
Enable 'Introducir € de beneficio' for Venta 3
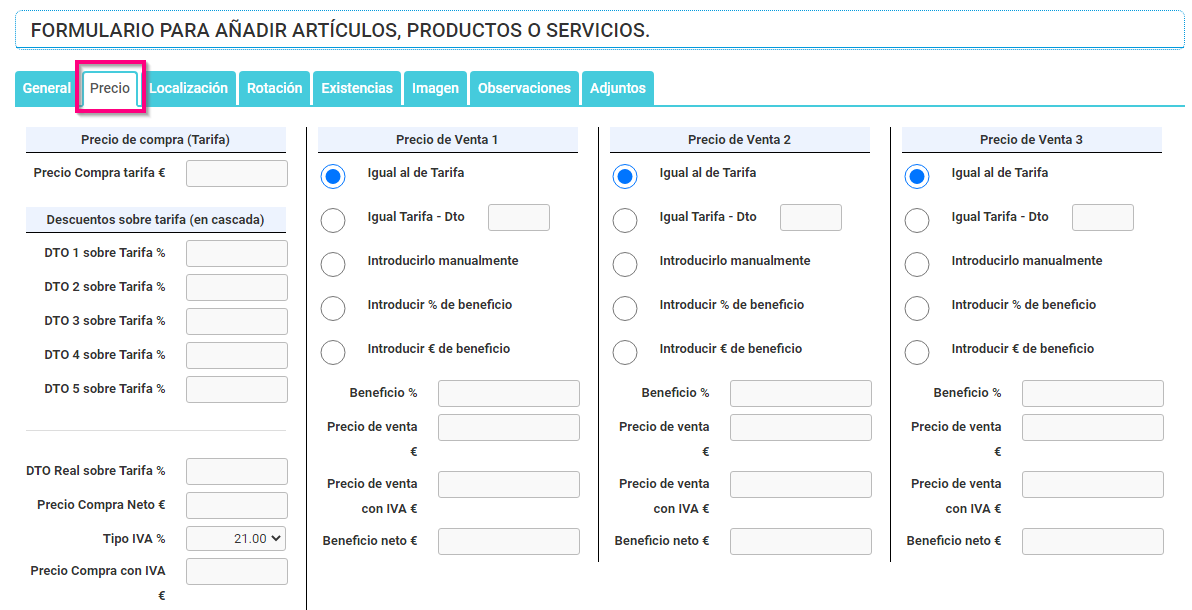pyautogui.click(x=917, y=353)
